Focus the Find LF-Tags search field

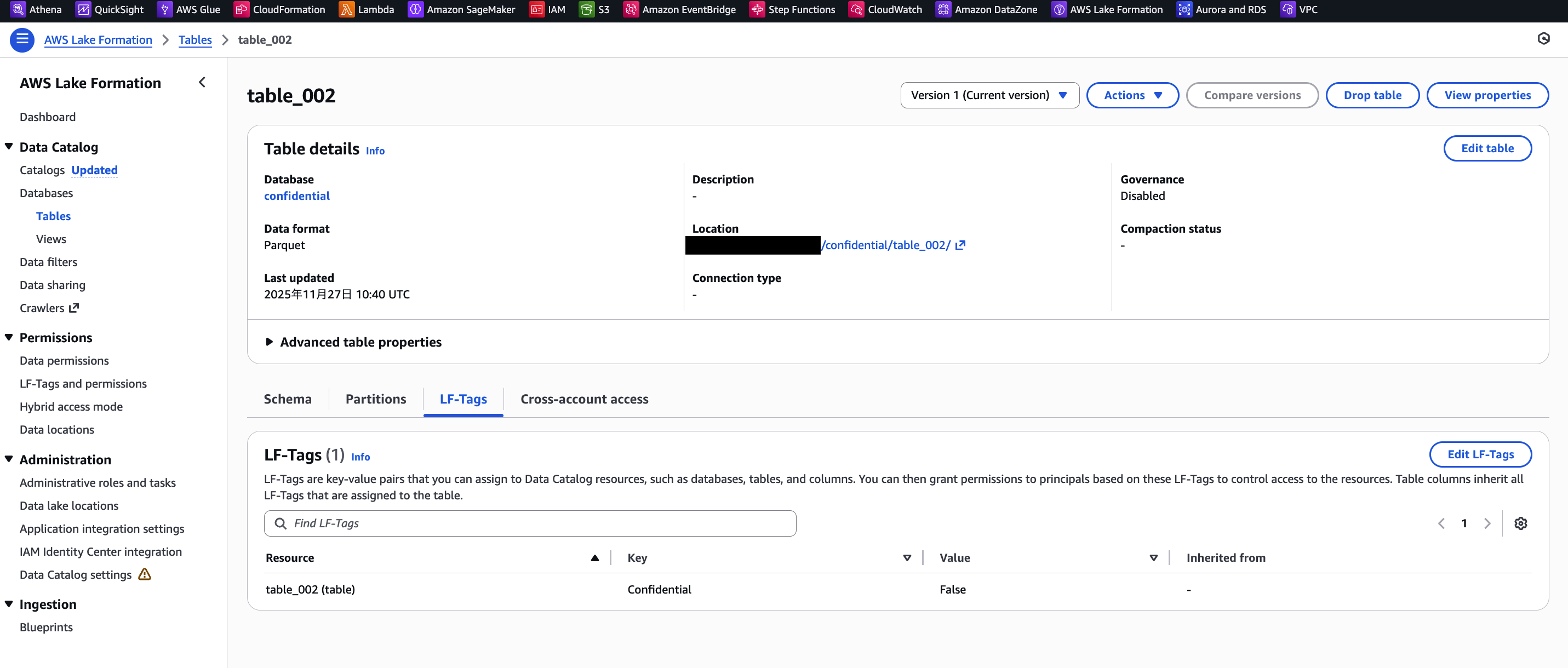pos(530,523)
